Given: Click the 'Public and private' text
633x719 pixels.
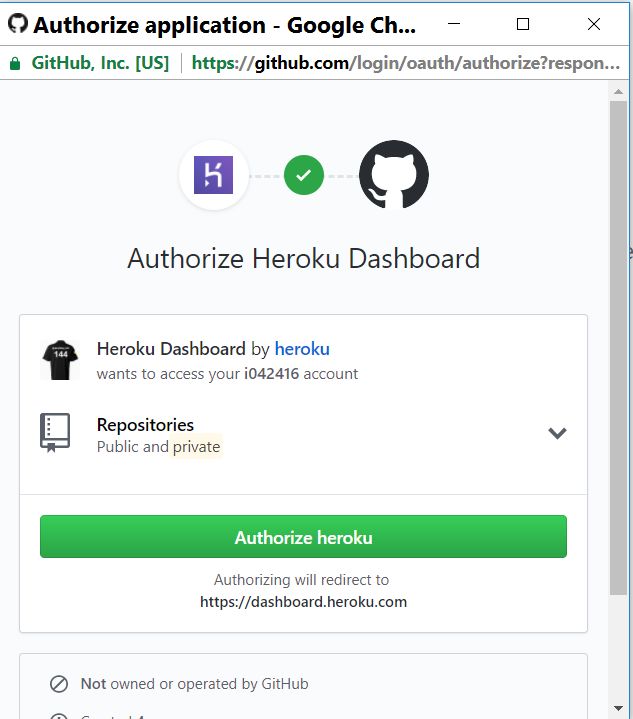Looking at the screenshot, I should point(159,447).
